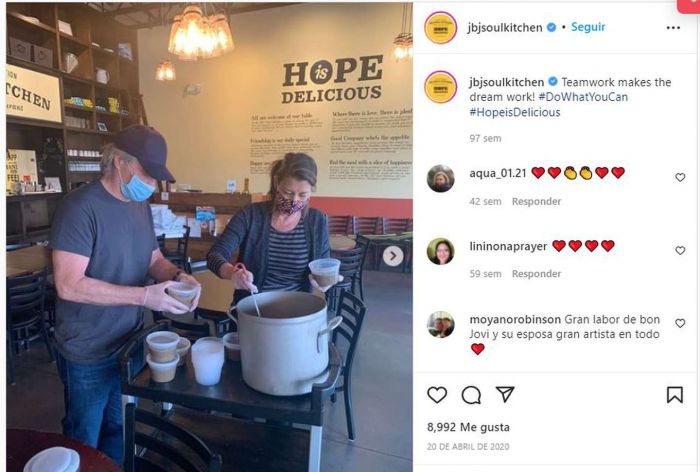Screen dimensions: 700x472
Task: View the 8,992 Me gusta likes list
Action: [468, 427]
